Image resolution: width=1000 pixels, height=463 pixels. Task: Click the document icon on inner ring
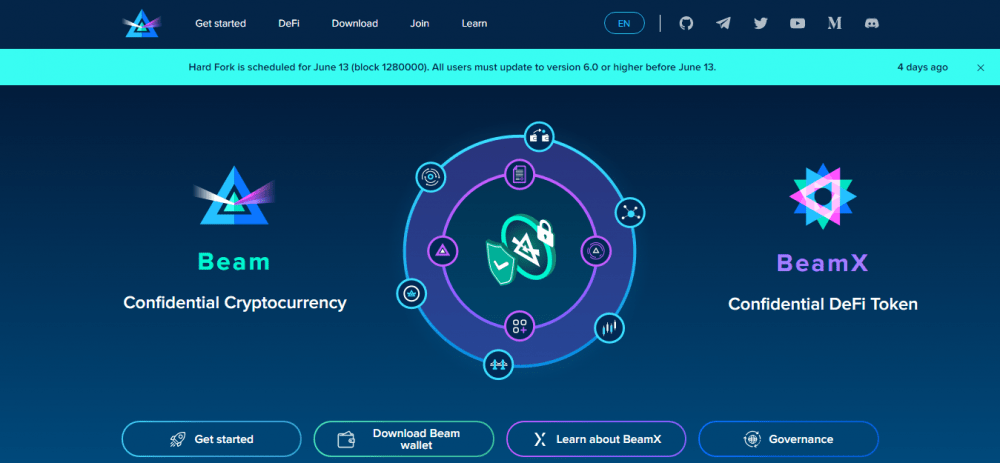519,174
